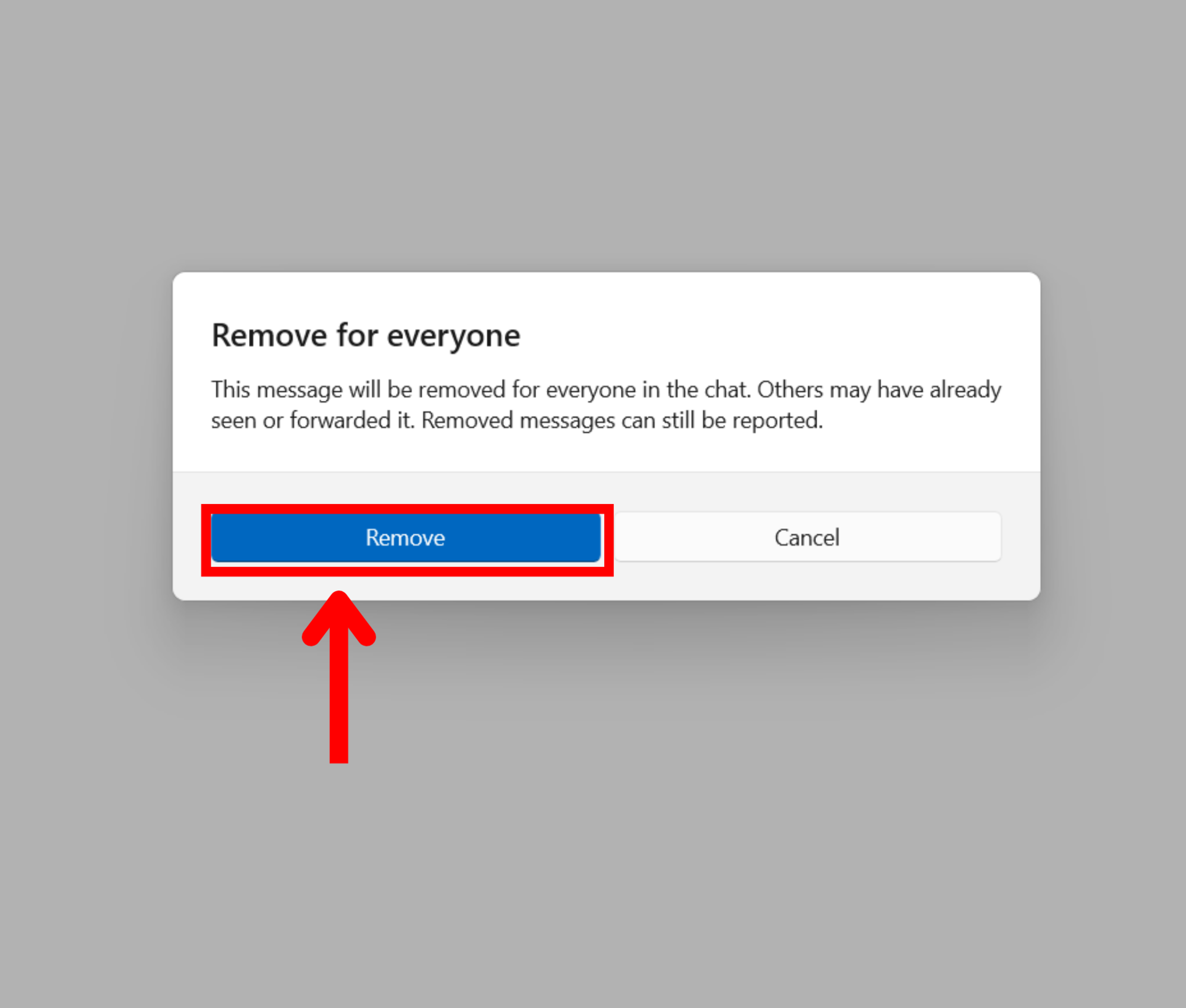Click the dimmed area left of the dialog
This screenshot has height=1008, width=1186.
click(86, 436)
